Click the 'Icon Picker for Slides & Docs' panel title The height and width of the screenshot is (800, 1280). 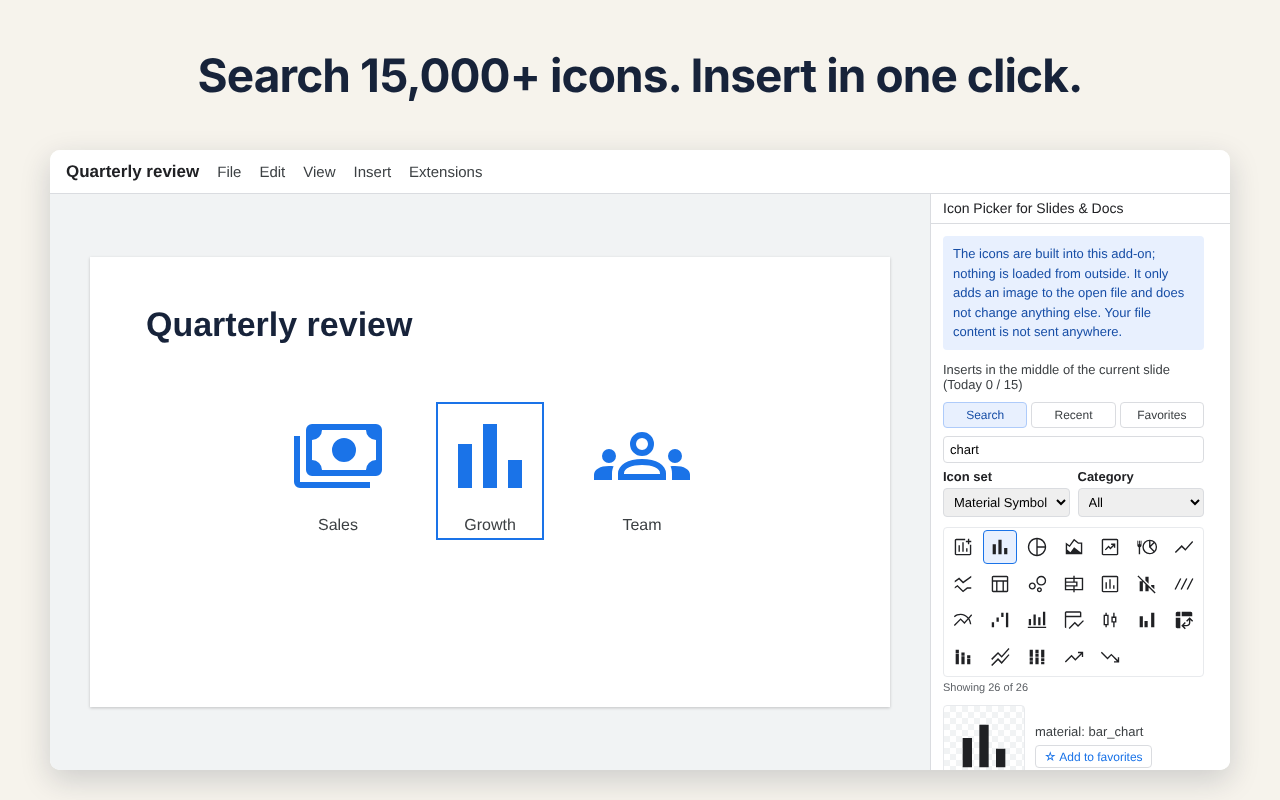click(x=1033, y=208)
